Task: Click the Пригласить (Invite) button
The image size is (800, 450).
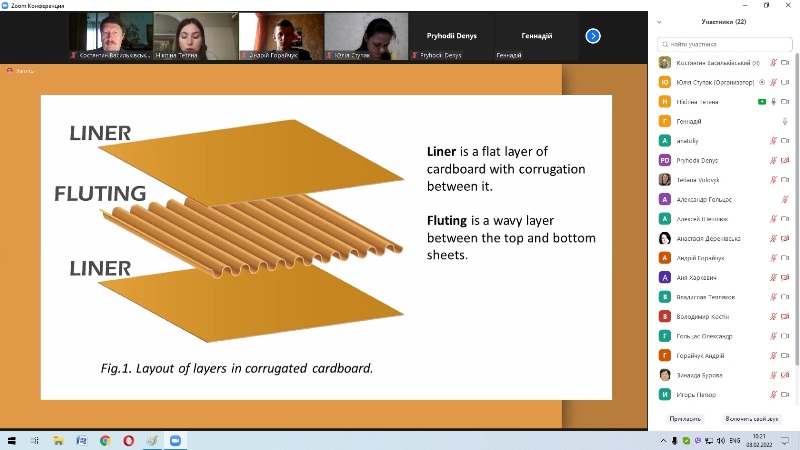Action: click(685, 419)
